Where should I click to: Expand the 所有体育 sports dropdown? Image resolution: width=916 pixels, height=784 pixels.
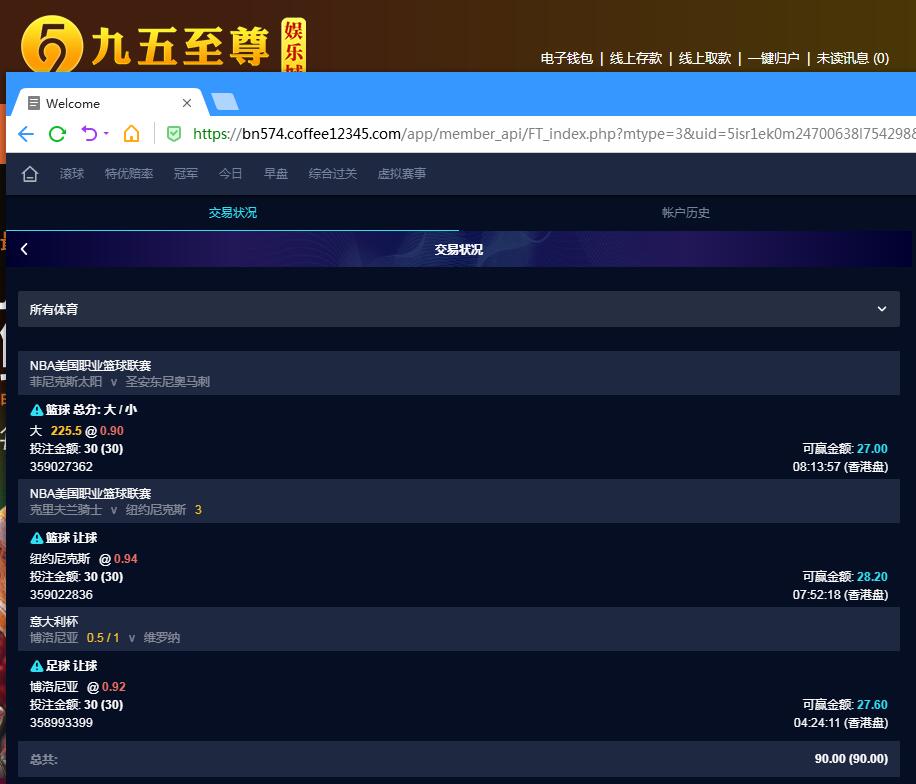point(881,309)
